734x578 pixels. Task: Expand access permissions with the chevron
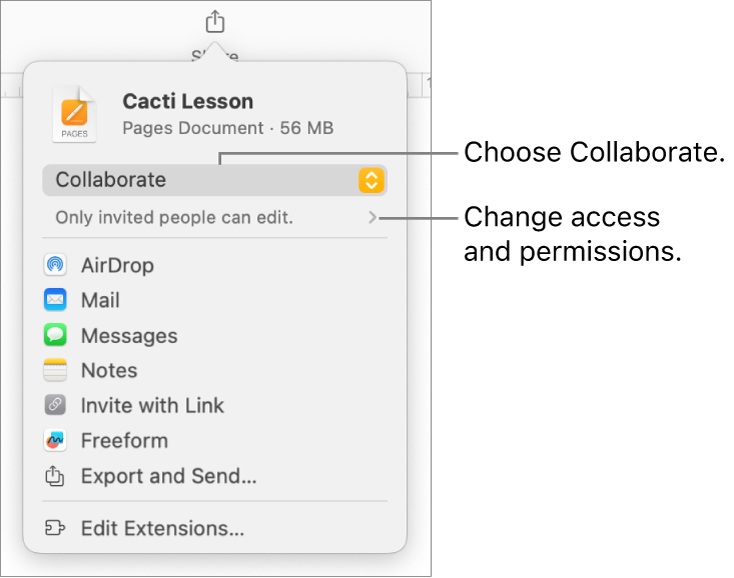point(373,217)
